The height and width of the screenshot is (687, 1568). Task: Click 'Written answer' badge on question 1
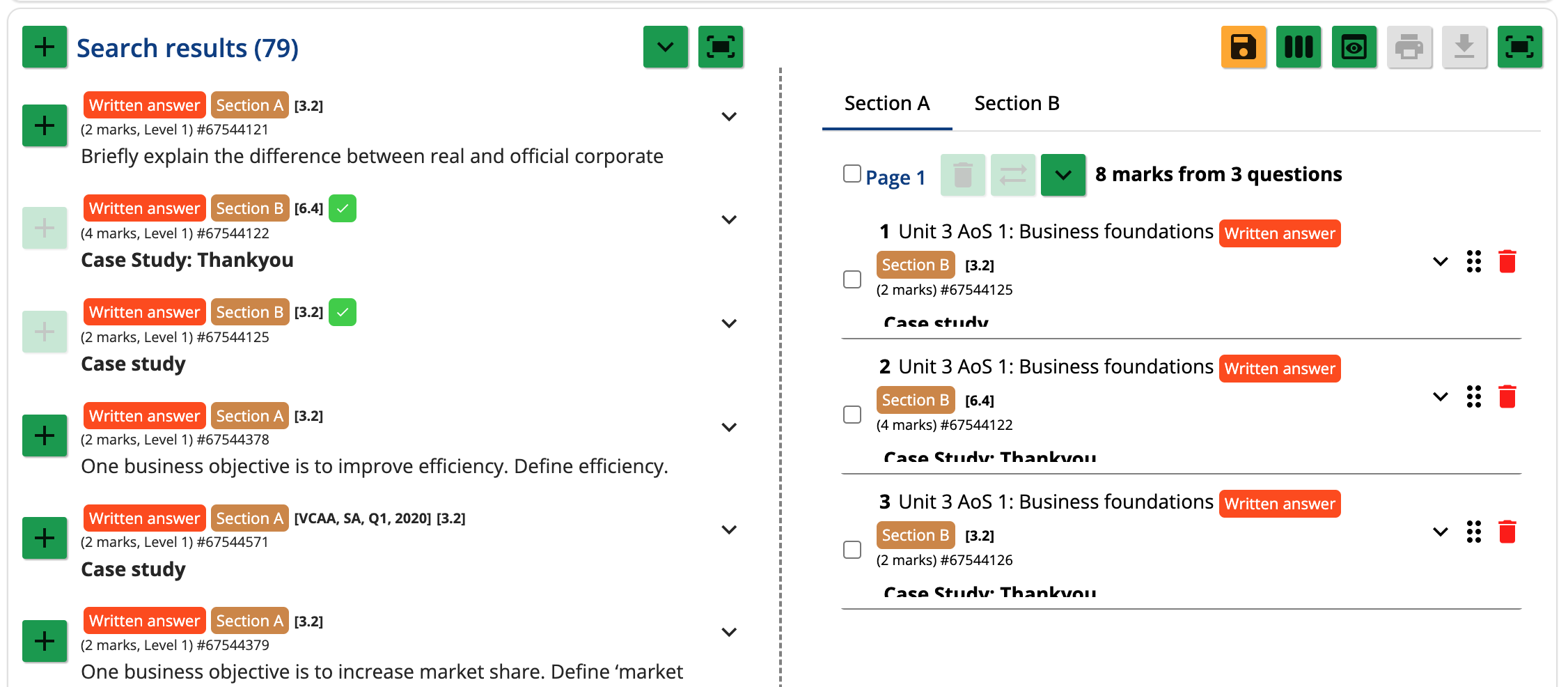1280,233
